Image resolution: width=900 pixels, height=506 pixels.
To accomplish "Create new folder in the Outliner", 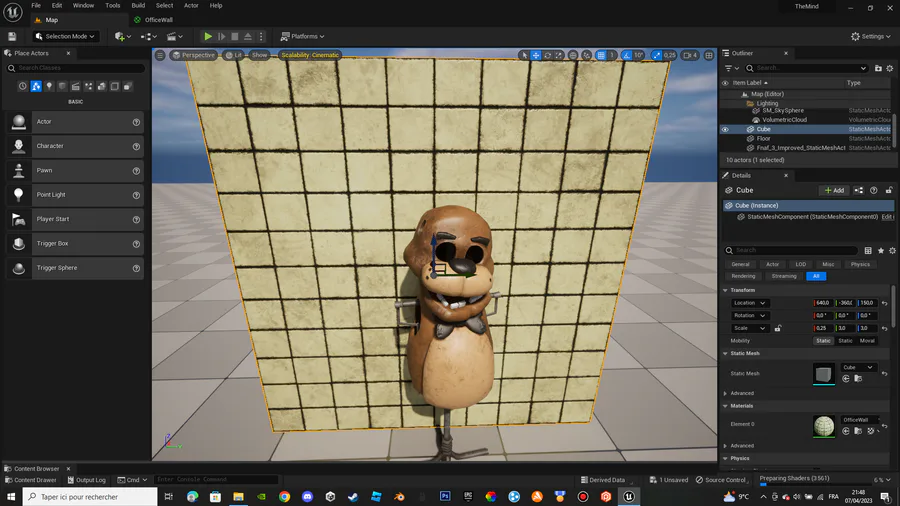I will [x=878, y=68].
